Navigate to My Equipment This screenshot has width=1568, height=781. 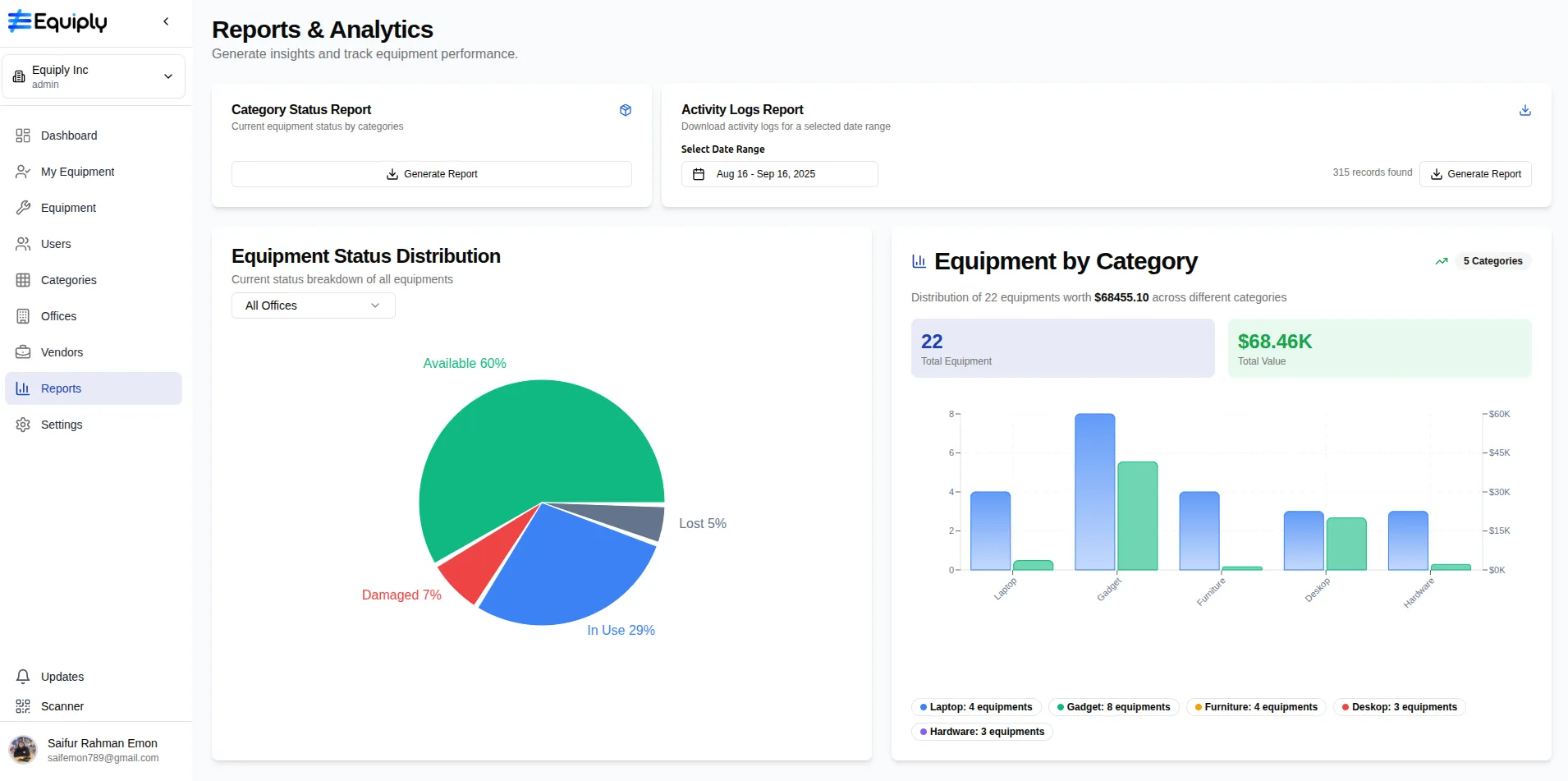[77, 172]
